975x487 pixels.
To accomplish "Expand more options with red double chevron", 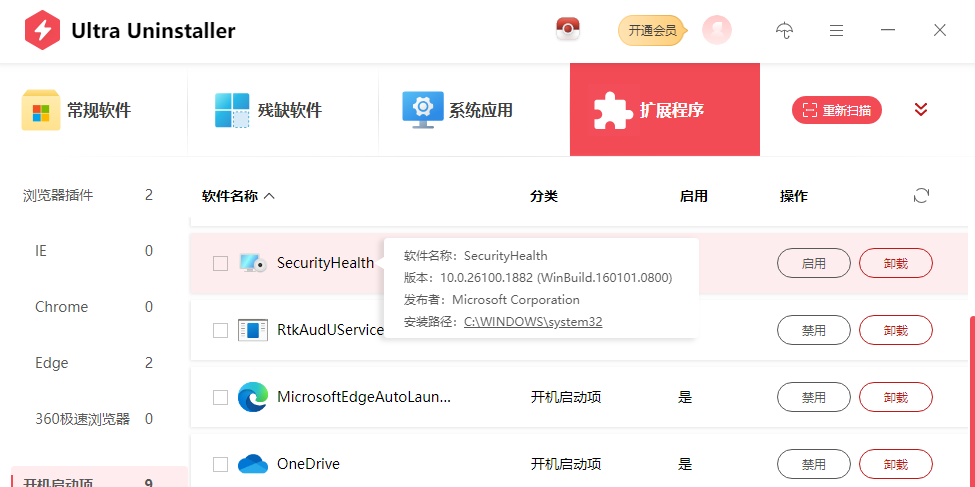I will coord(921,110).
